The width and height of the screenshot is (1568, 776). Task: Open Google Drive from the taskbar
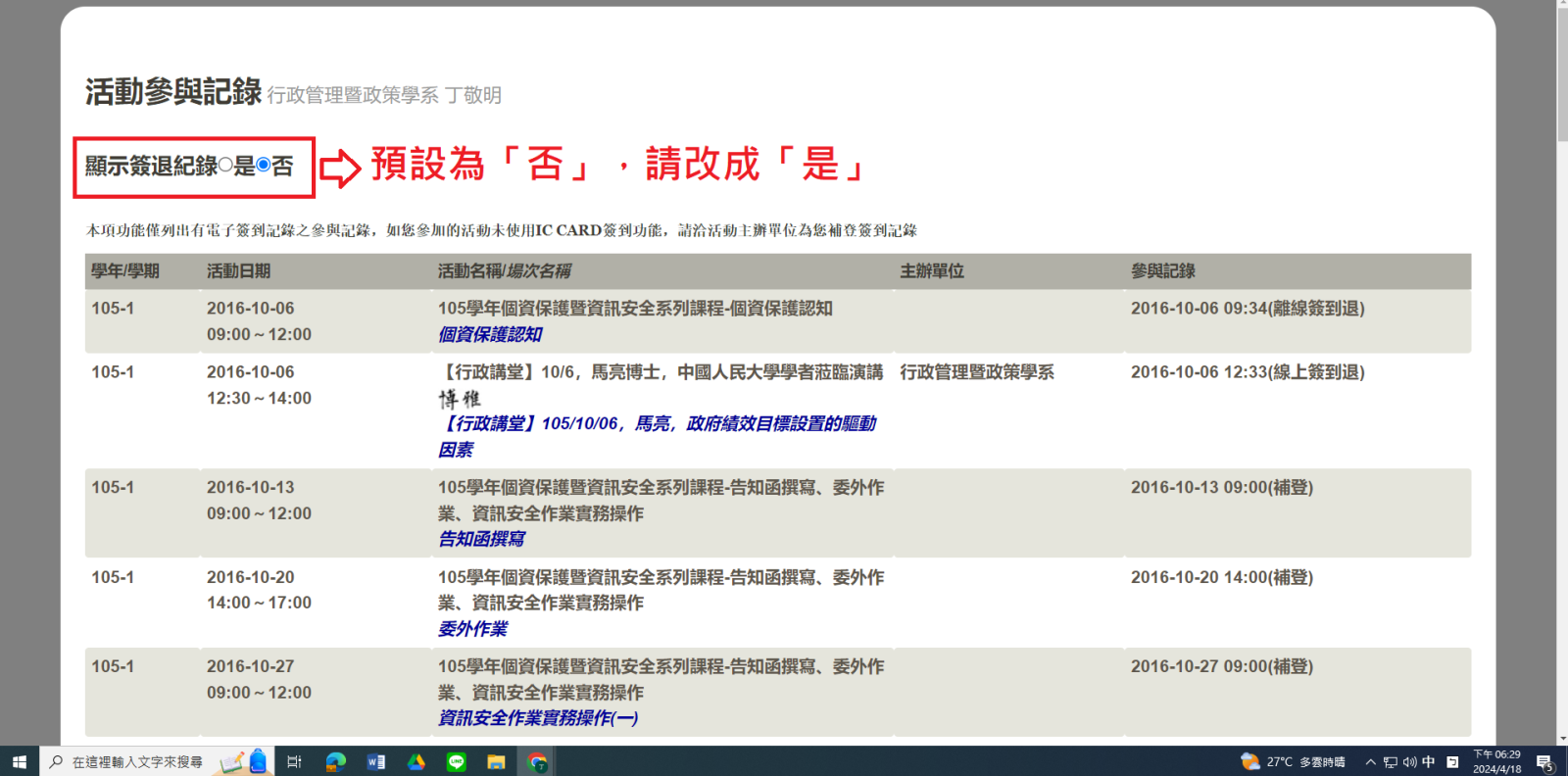pyautogui.click(x=416, y=761)
